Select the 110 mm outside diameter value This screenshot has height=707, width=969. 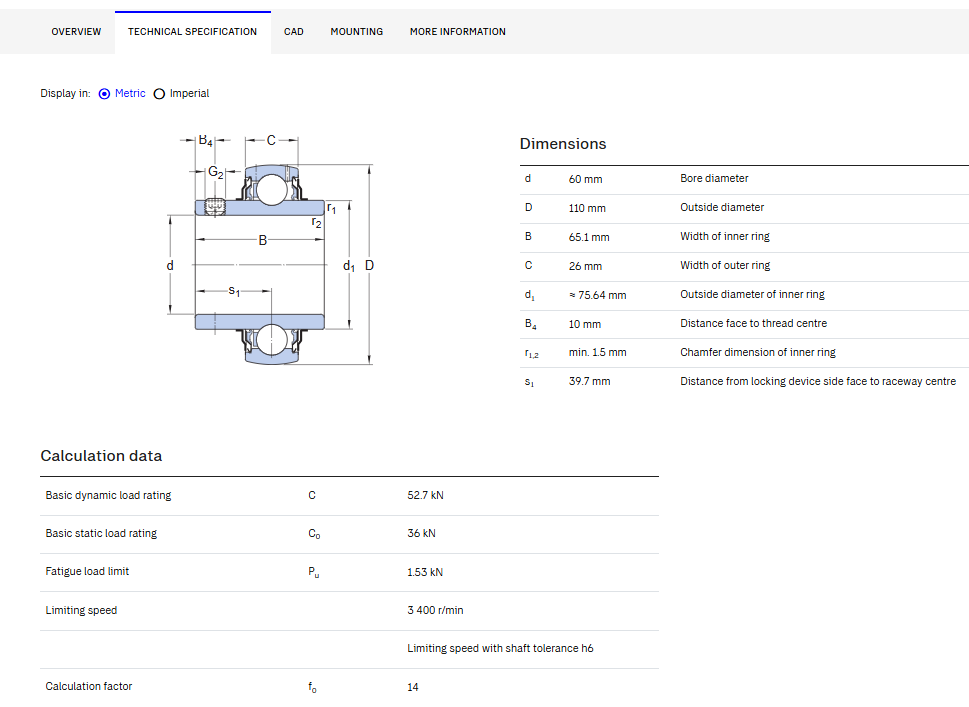pos(587,208)
